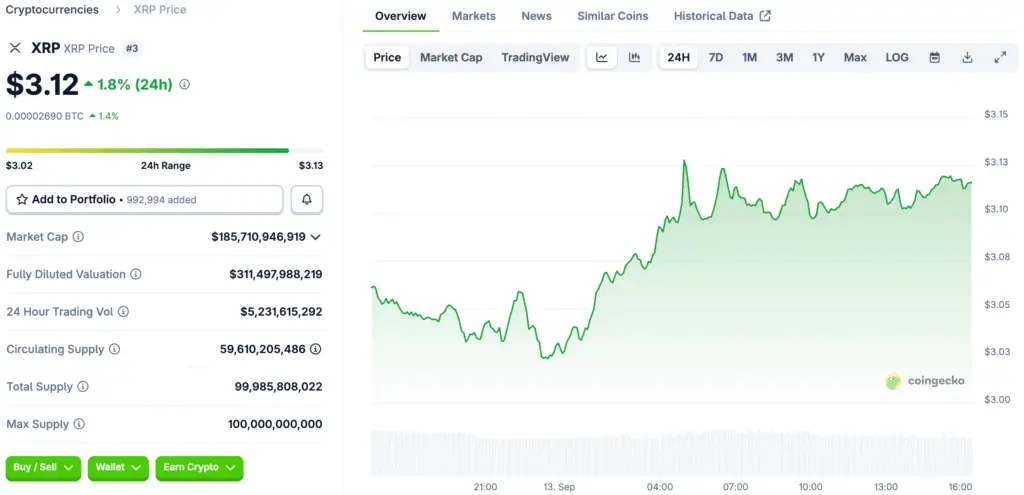Select the Max time range
Image resolution: width=1024 pixels, height=495 pixels.
[855, 57]
